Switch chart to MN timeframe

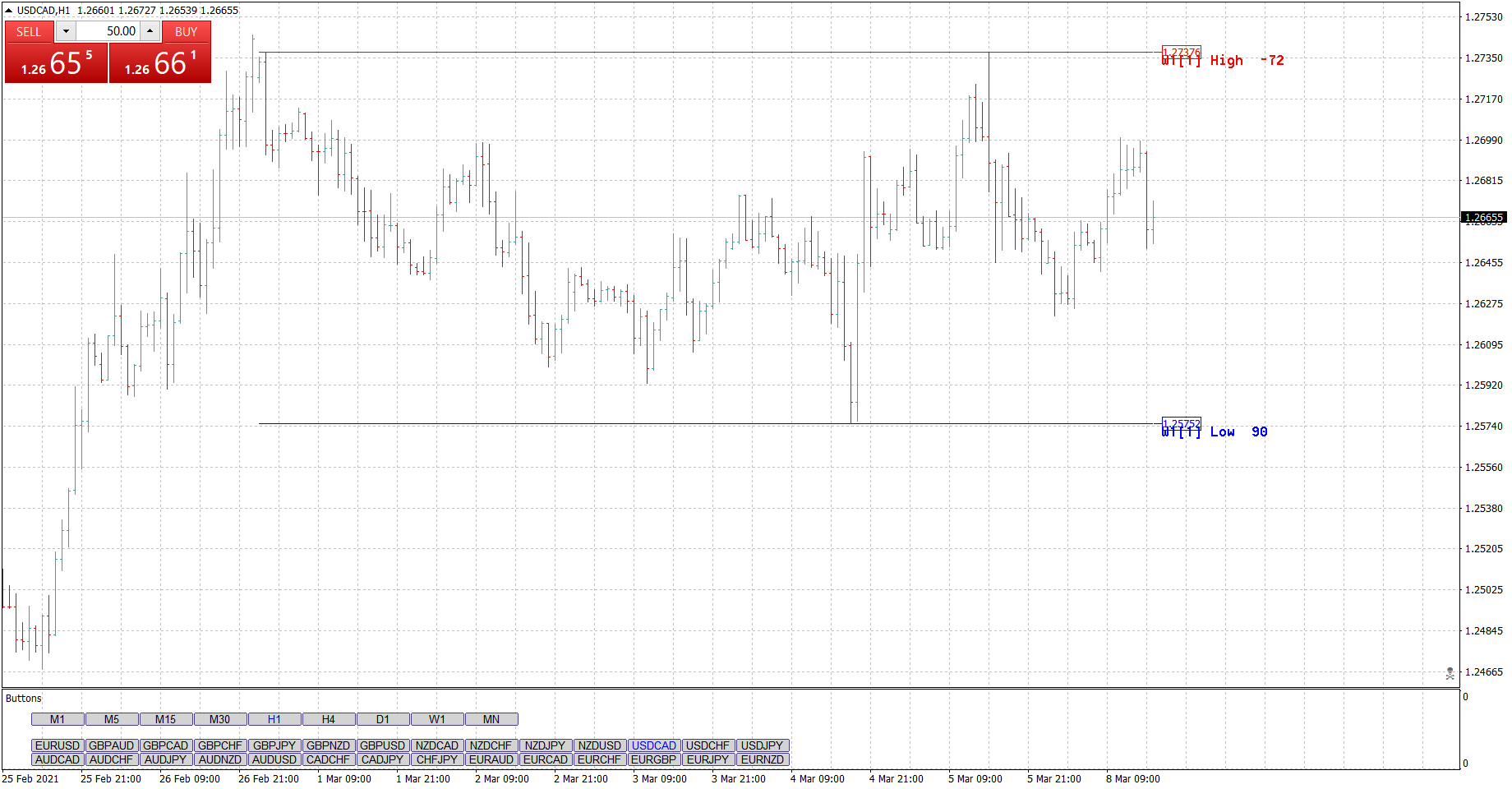(x=491, y=719)
